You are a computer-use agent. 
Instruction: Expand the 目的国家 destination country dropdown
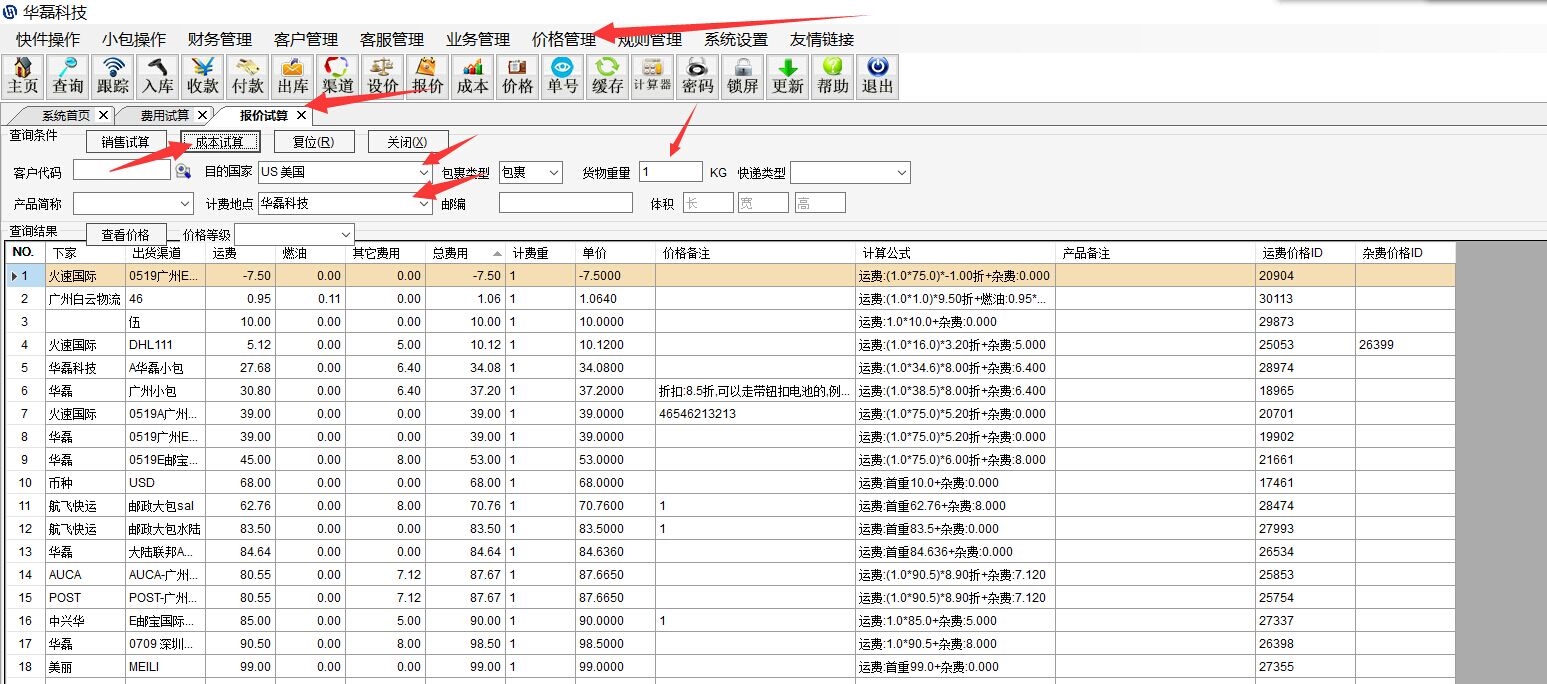[x=424, y=172]
